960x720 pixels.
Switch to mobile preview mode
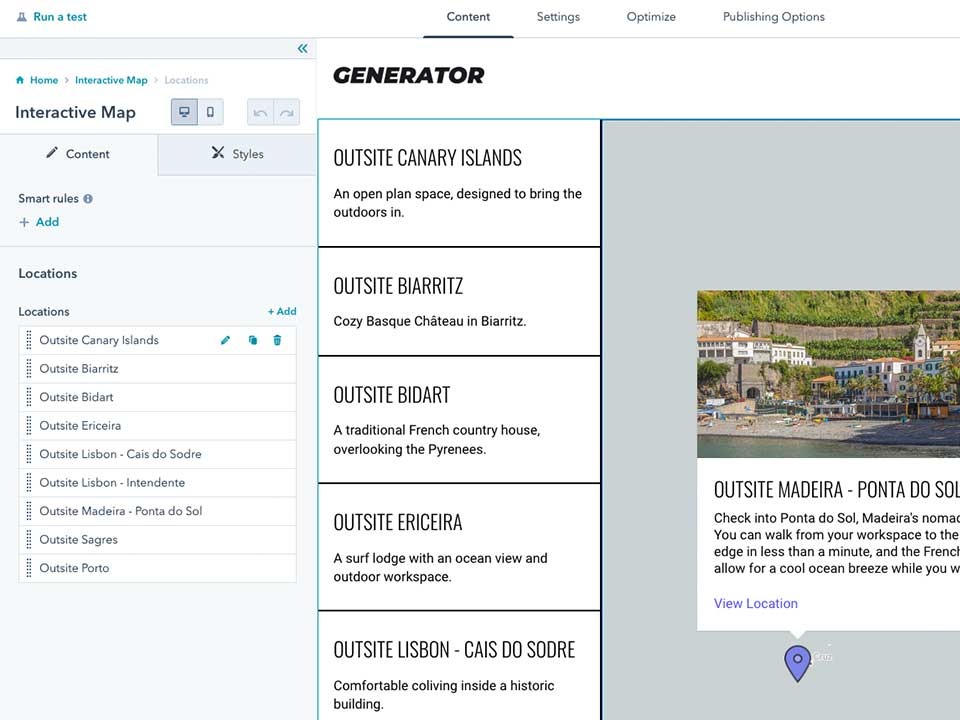pos(210,112)
